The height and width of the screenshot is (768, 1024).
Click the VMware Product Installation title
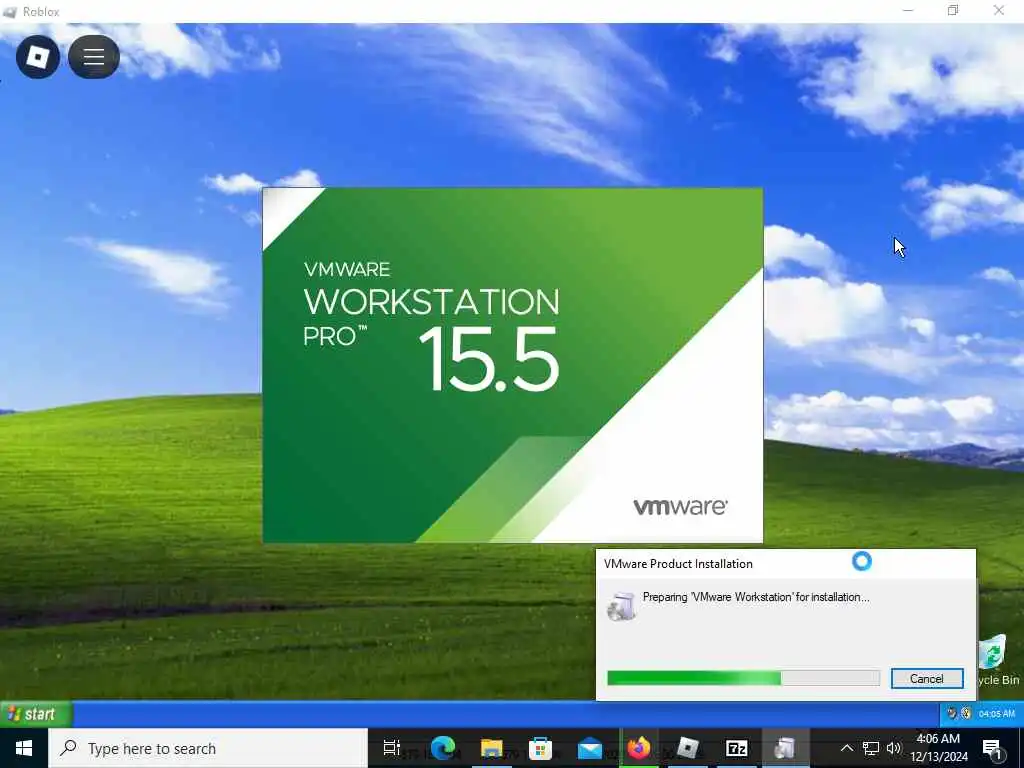coord(678,564)
